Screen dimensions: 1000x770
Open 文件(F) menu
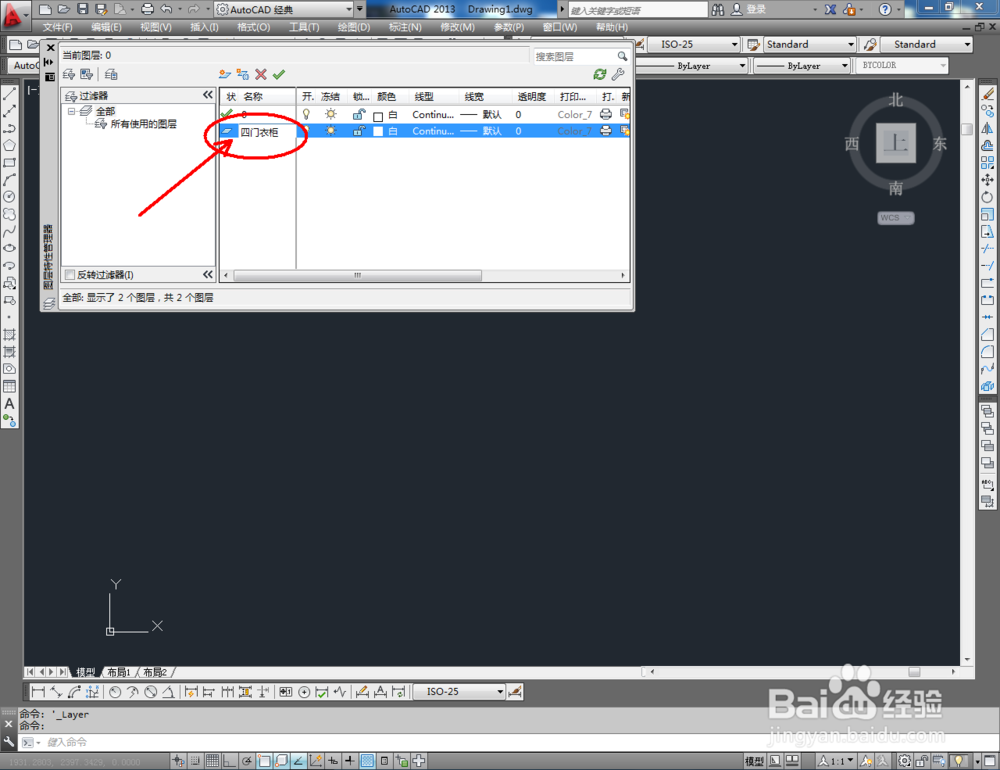pyautogui.click(x=57, y=27)
